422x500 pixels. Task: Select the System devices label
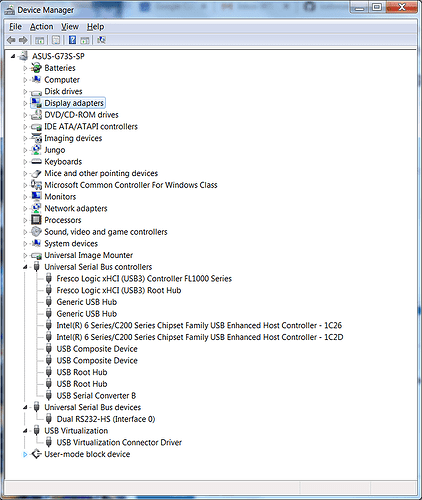coord(71,243)
